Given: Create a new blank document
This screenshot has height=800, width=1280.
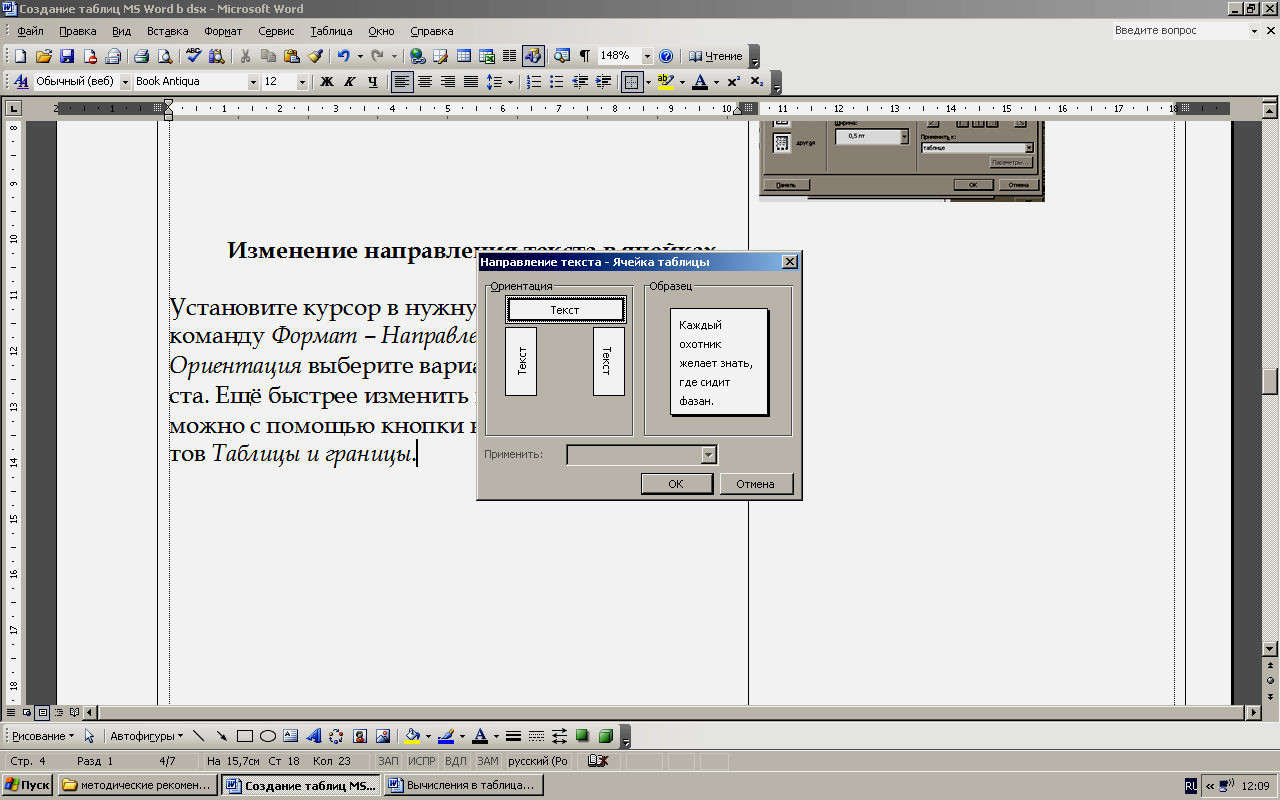Looking at the screenshot, I should point(20,56).
